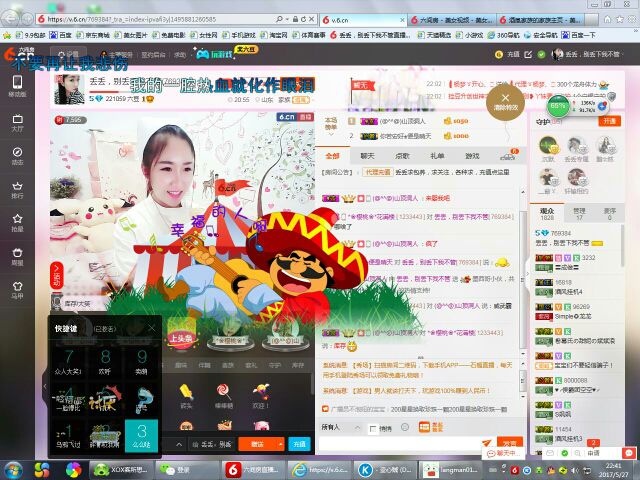640x480 pixels.
Task: Open the first guardian avatar in guardian list
Action: 548,145
